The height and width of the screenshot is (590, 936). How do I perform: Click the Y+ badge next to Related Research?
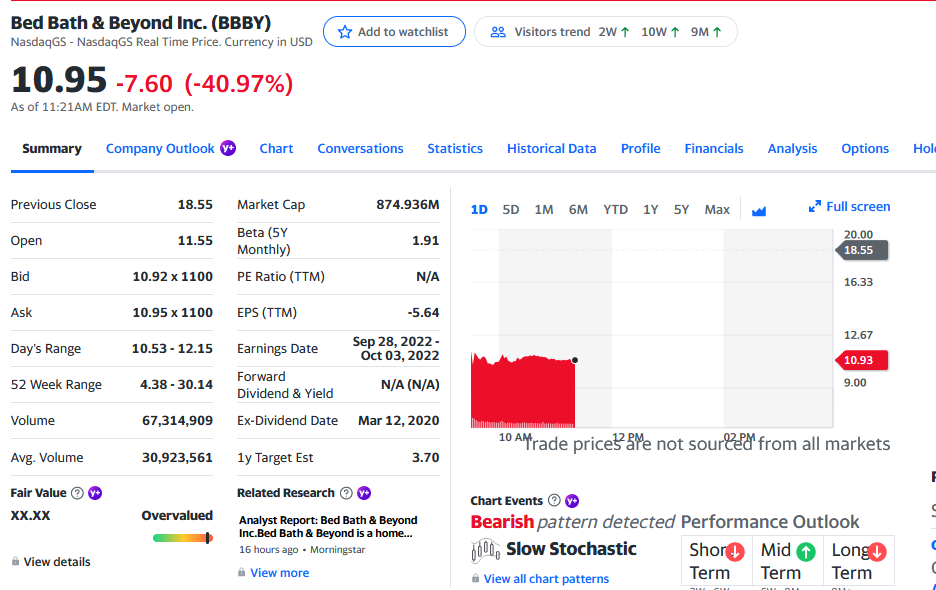coord(364,493)
